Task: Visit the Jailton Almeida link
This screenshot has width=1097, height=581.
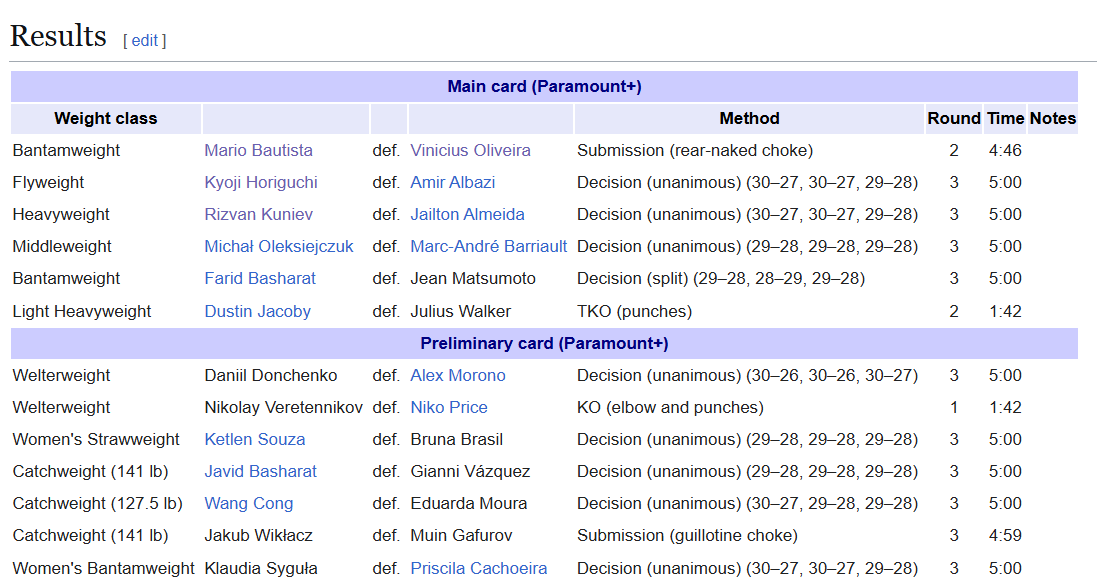Action: point(467,214)
